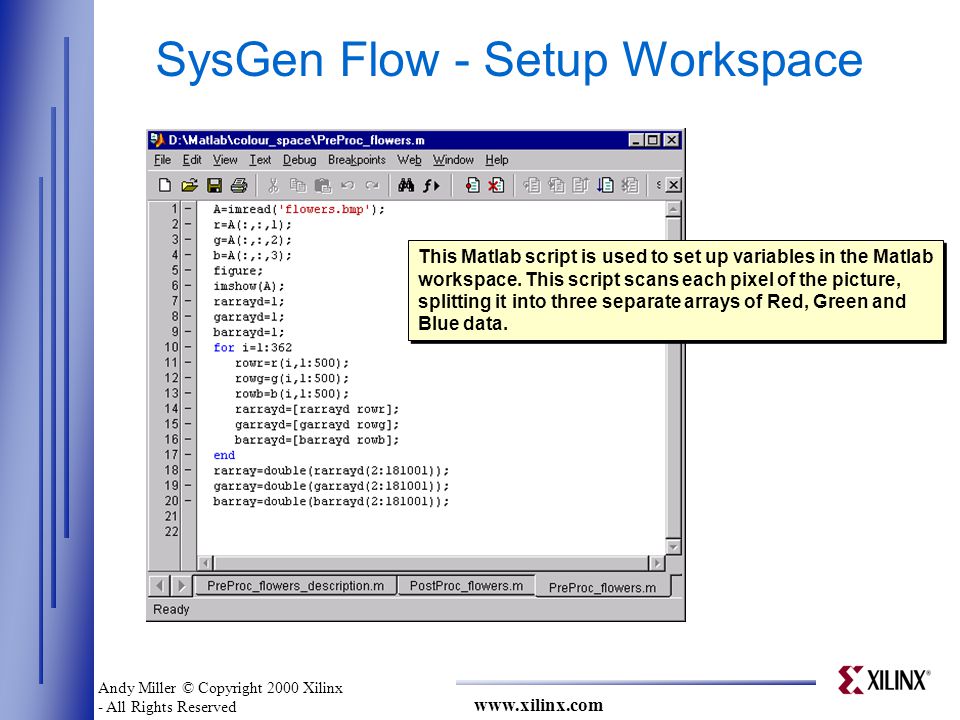Open Find with the binoculars icon
Image resolution: width=960 pixels, height=720 pixels.
(406, 185)
